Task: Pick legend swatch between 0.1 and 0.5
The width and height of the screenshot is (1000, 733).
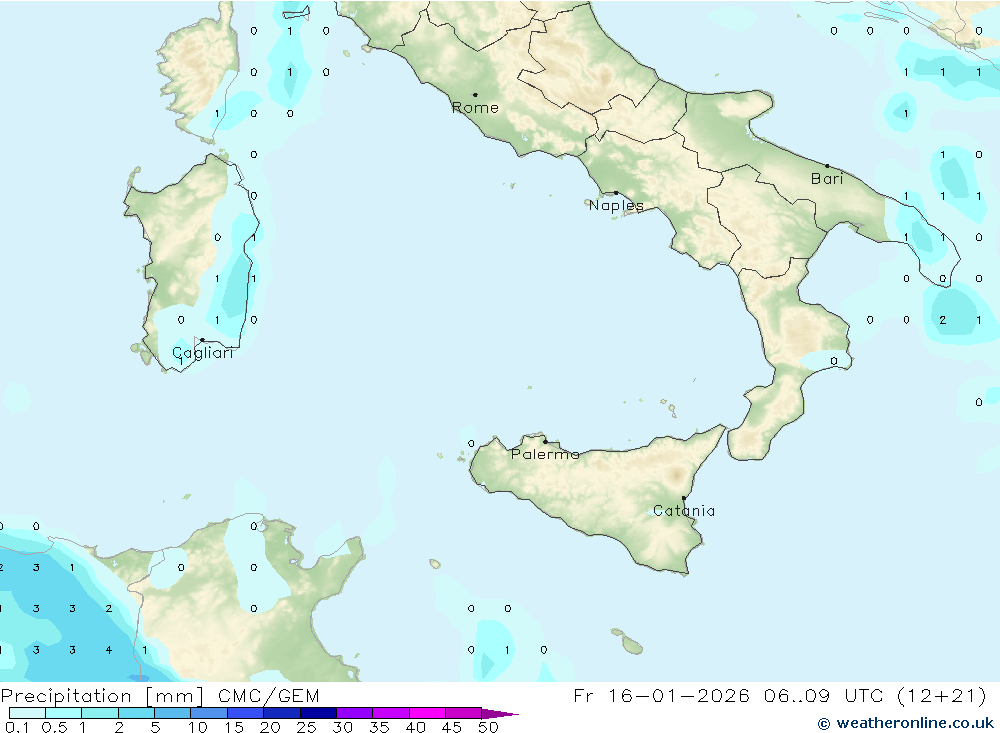Action: click(27, 713)
